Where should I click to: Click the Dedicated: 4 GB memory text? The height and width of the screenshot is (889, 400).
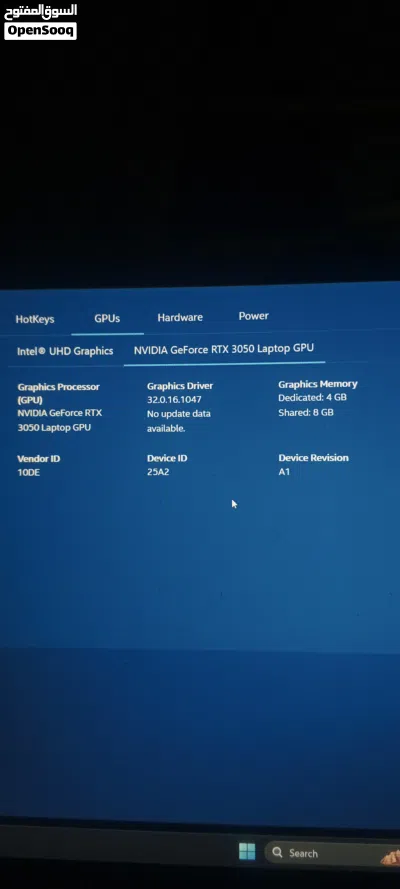pyautogui.click(x=312, y=397)
